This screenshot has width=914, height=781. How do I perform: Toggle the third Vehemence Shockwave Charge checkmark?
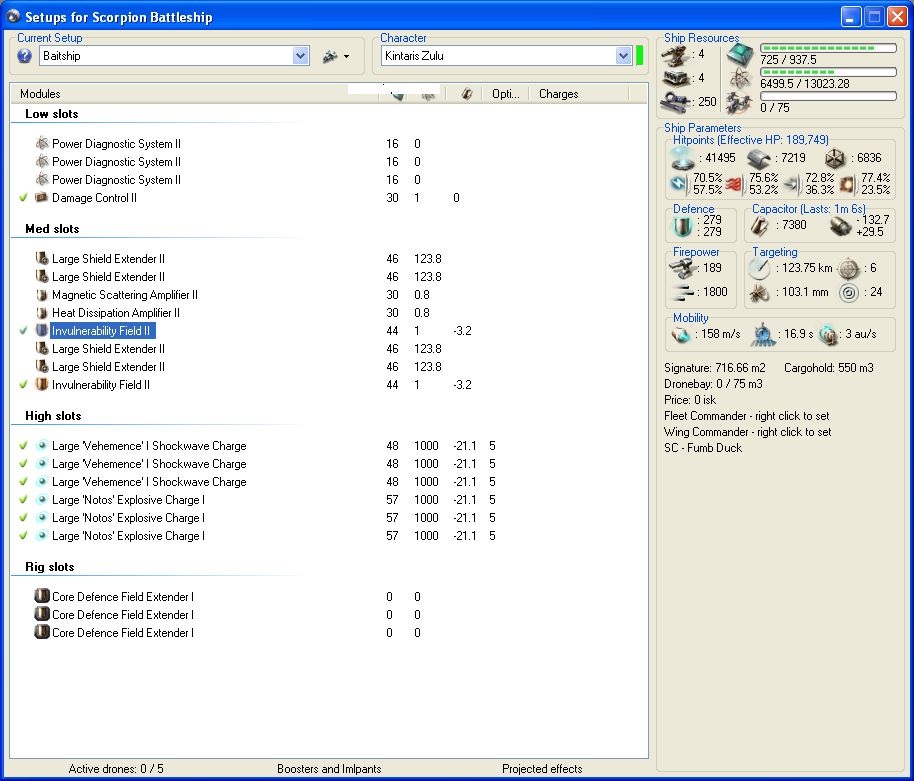point(23,482)
